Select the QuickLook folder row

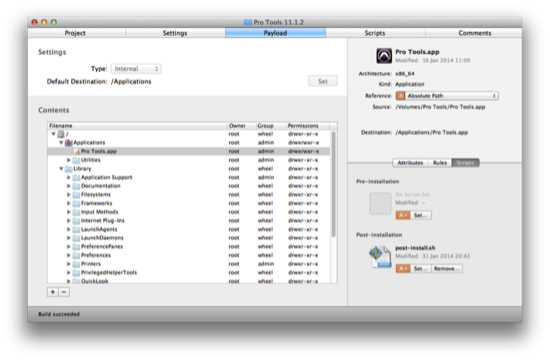pyautogui.click(x=189, y=281)
